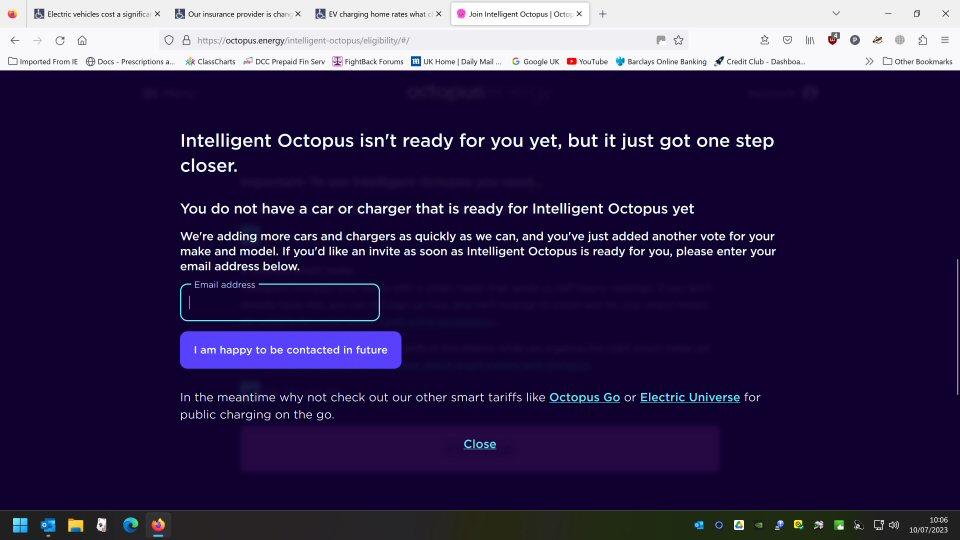Click the uBlock Origin shield icon
Screen dimensions: 960x540
point(832,40)
